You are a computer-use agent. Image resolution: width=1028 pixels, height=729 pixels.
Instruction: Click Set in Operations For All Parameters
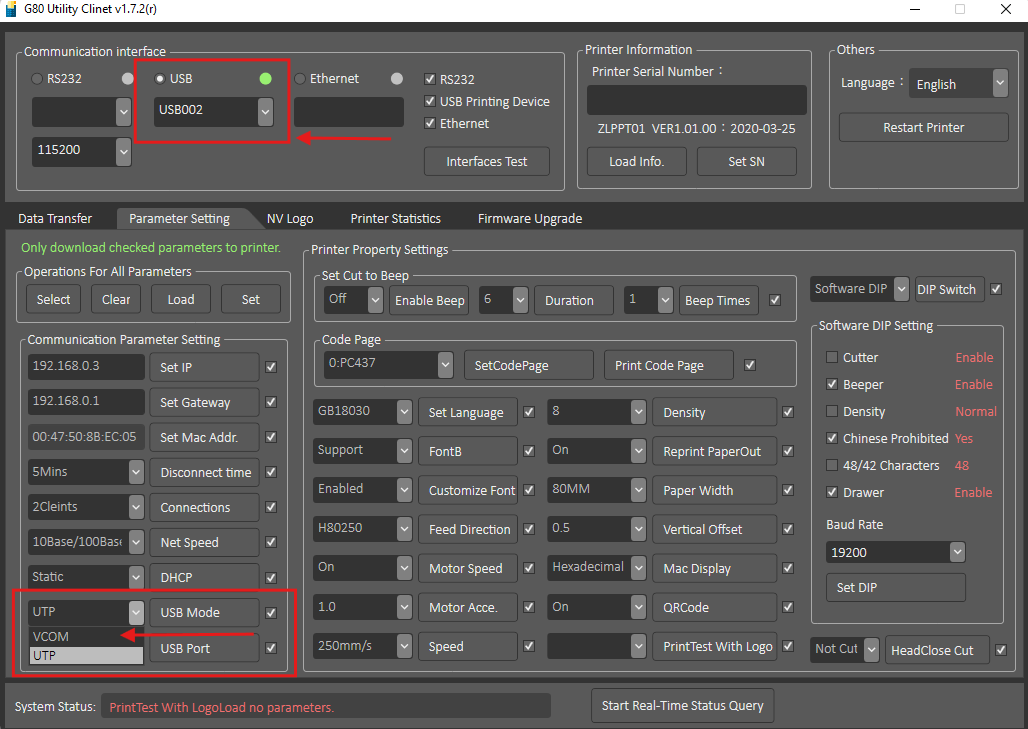tap(250, 299)
